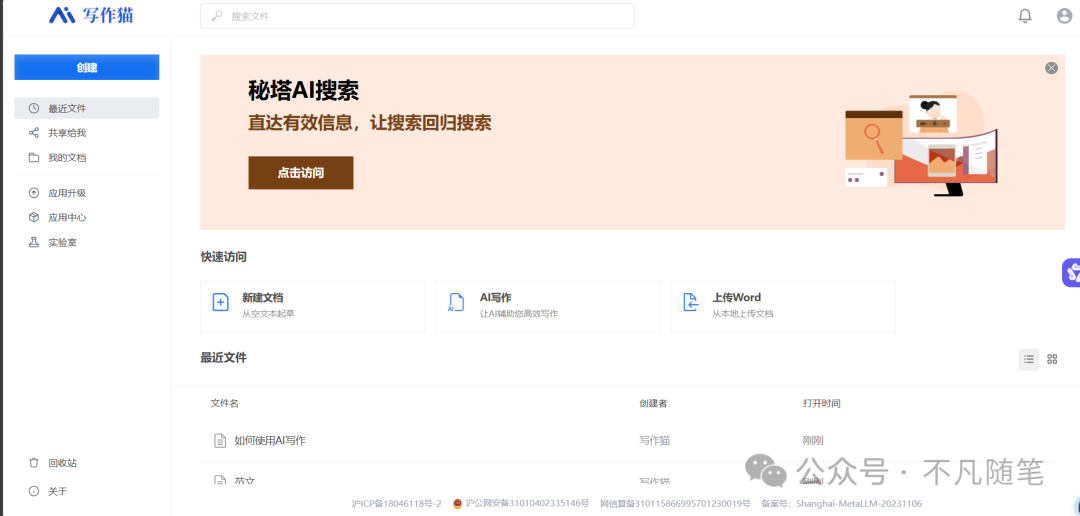Open 关于 in the sidebar
This screenshot has width=1080, height=516.
click(x=58, y=491)
